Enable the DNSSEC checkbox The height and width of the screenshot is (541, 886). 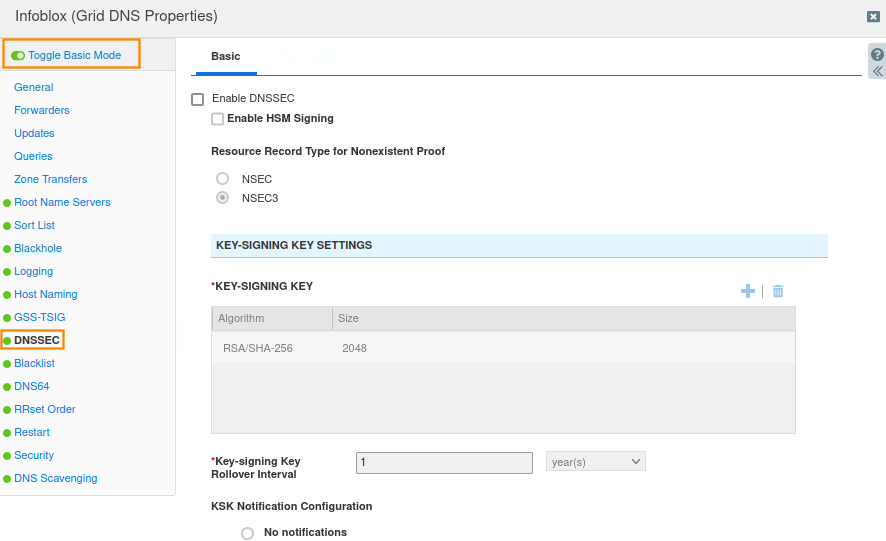tap(197, 99)
